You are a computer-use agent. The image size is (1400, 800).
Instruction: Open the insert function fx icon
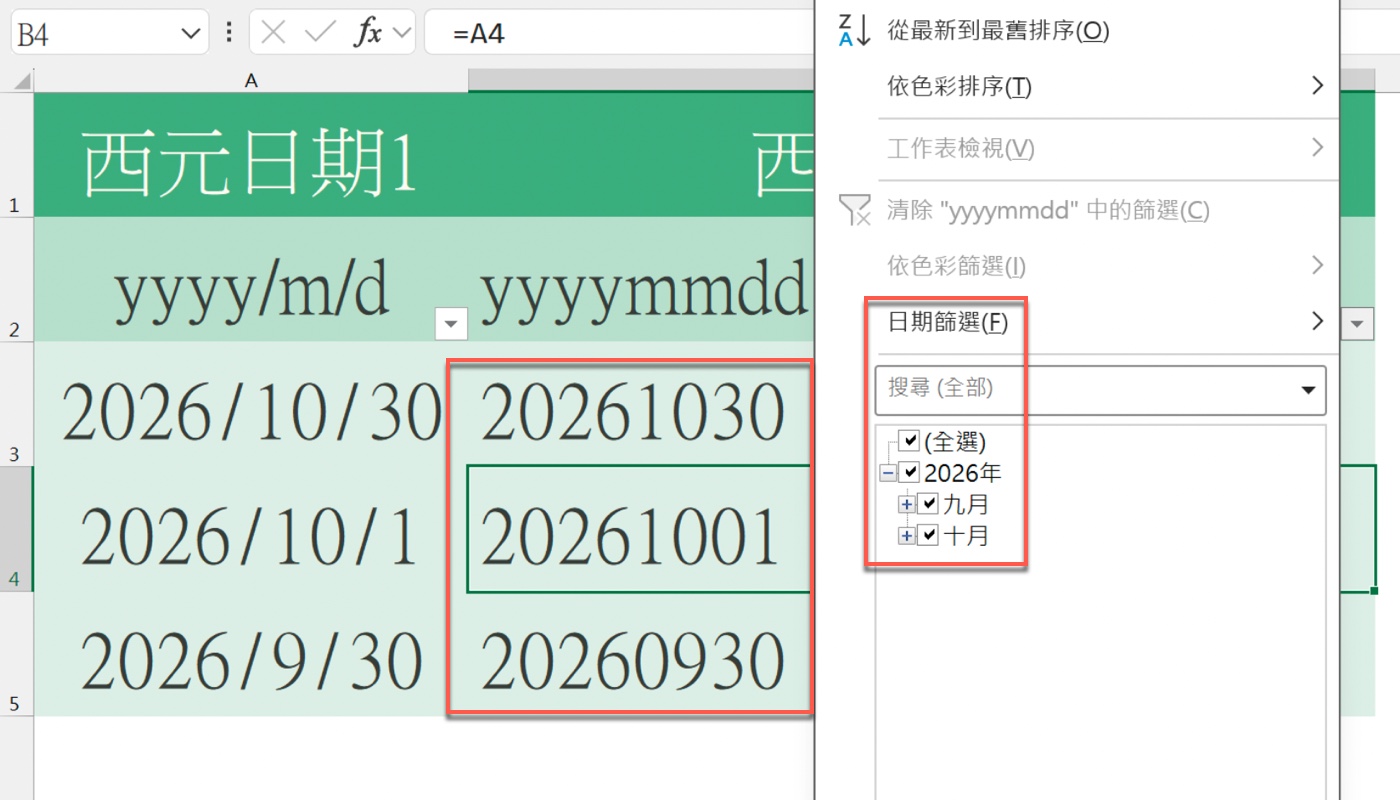pyautogui.click(x=369, y=33)
